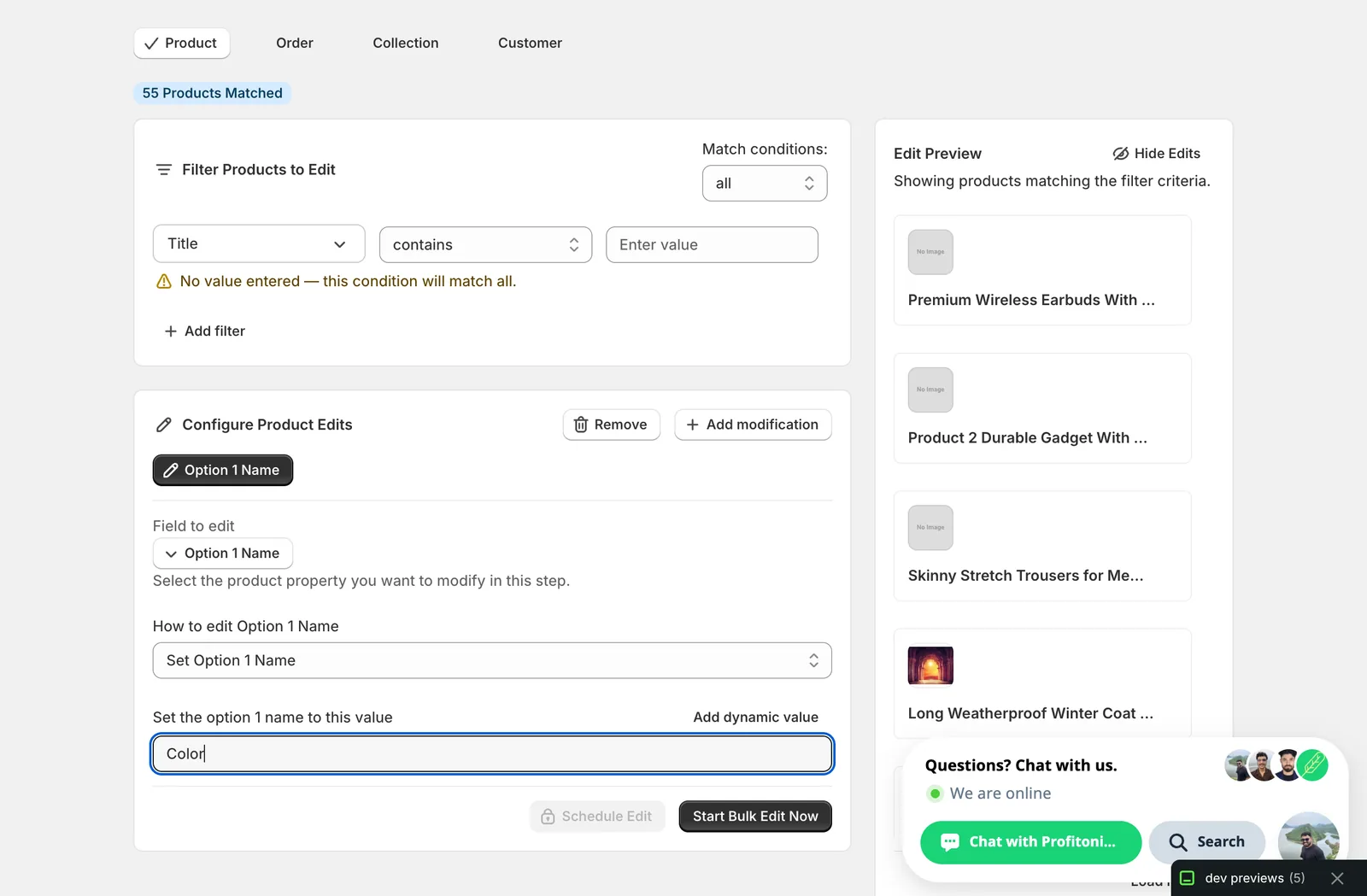Select the dark Option 1 Name chip
The height and width of the screenshot is (896, 1367).
click(x=223, y=471)
